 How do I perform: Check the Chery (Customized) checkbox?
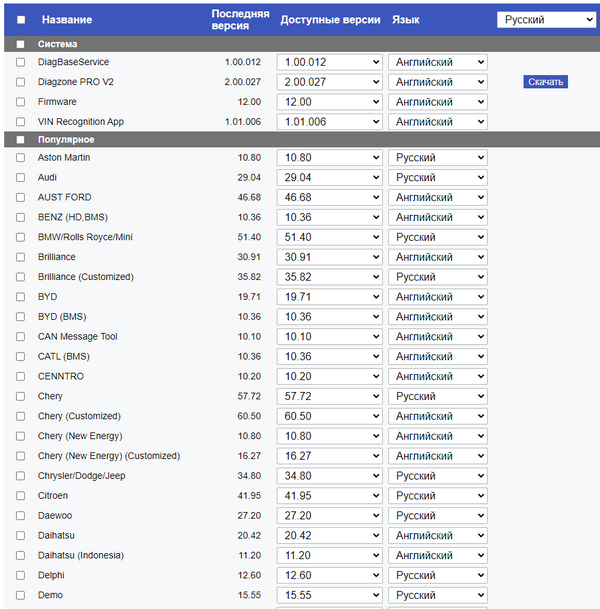point(20,416)
